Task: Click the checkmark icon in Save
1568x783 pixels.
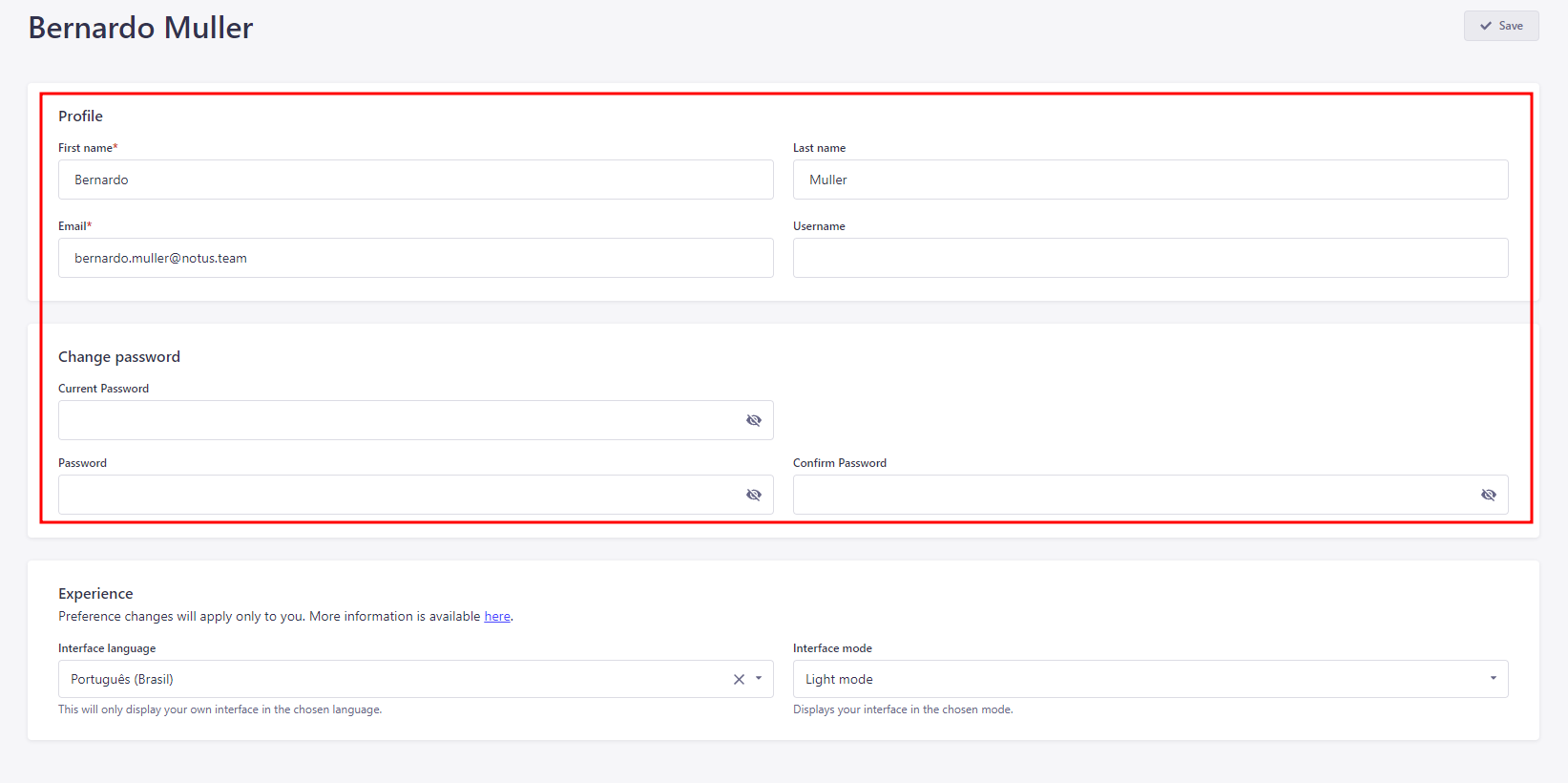Action: coord(1486,26)
